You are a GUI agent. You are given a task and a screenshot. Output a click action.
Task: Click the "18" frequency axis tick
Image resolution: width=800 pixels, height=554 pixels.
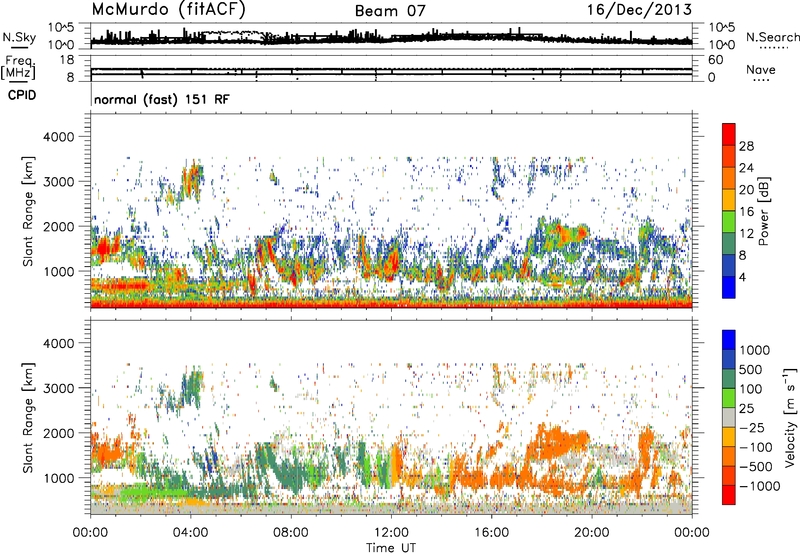pyautogui.click(x=67, y=60)
